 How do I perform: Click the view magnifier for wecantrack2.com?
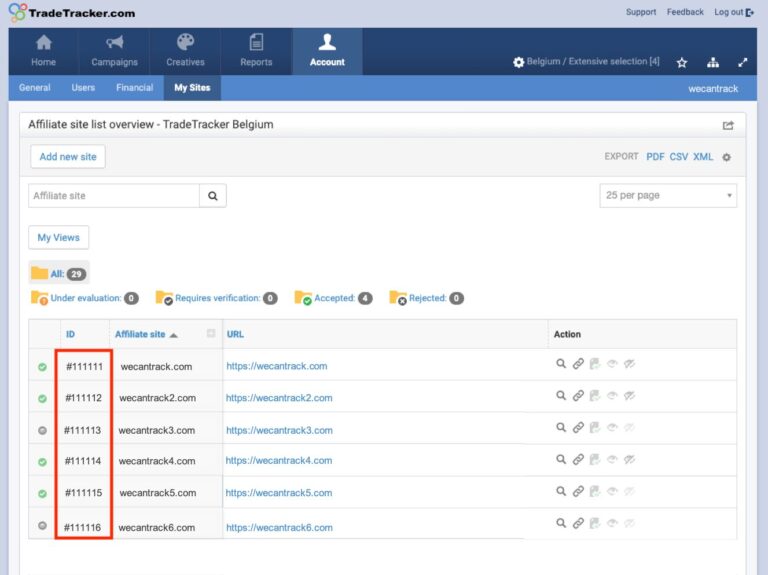coord(561,395)
